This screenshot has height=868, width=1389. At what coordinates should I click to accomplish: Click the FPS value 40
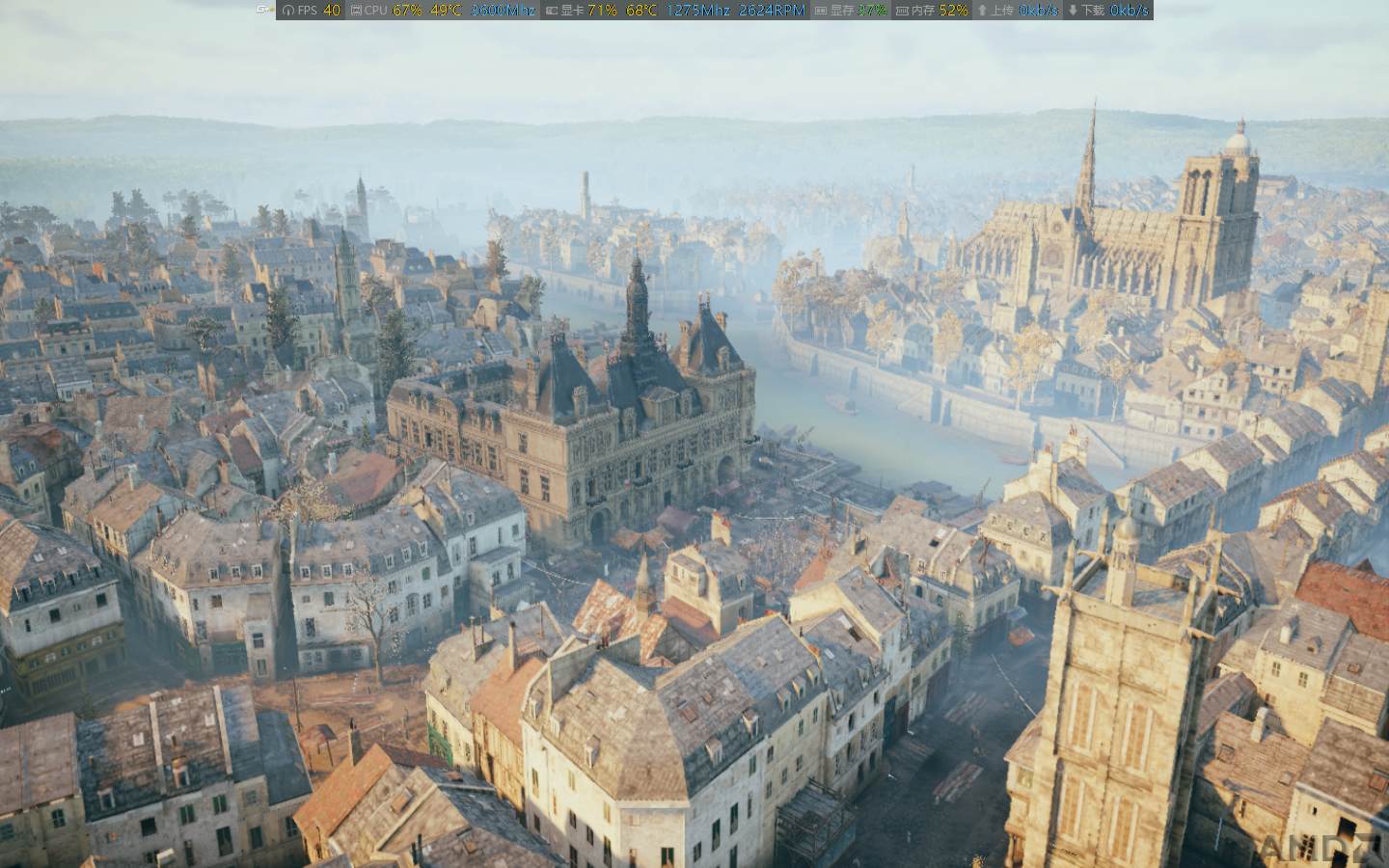point(332,11)
